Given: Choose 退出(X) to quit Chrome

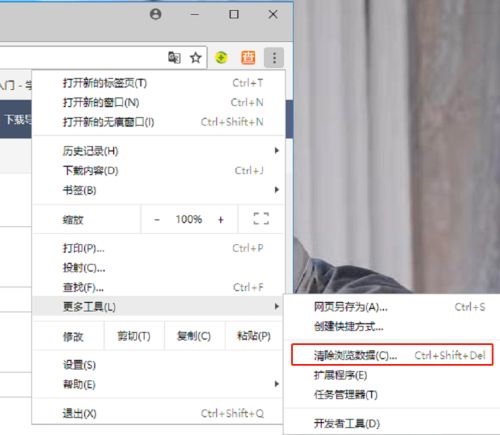Looking at the screenshot, I should [x=159, y=414].
